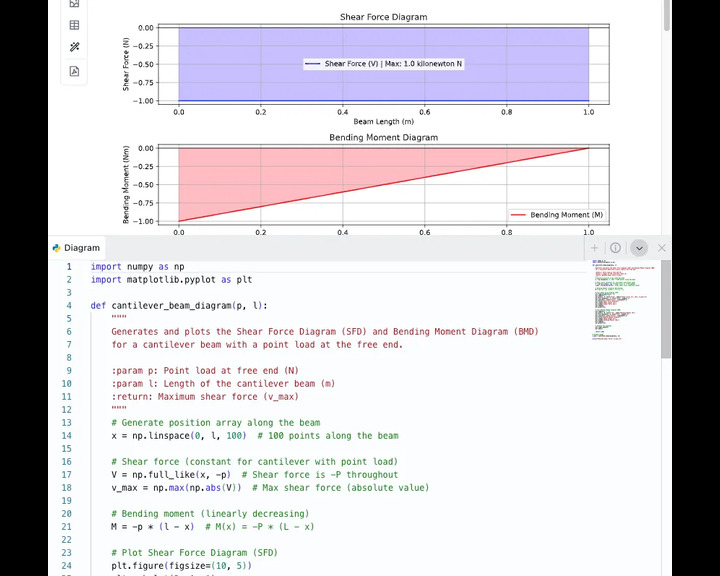
Task: Click the code editor vertical scrollbar
Action: (666, 309)
